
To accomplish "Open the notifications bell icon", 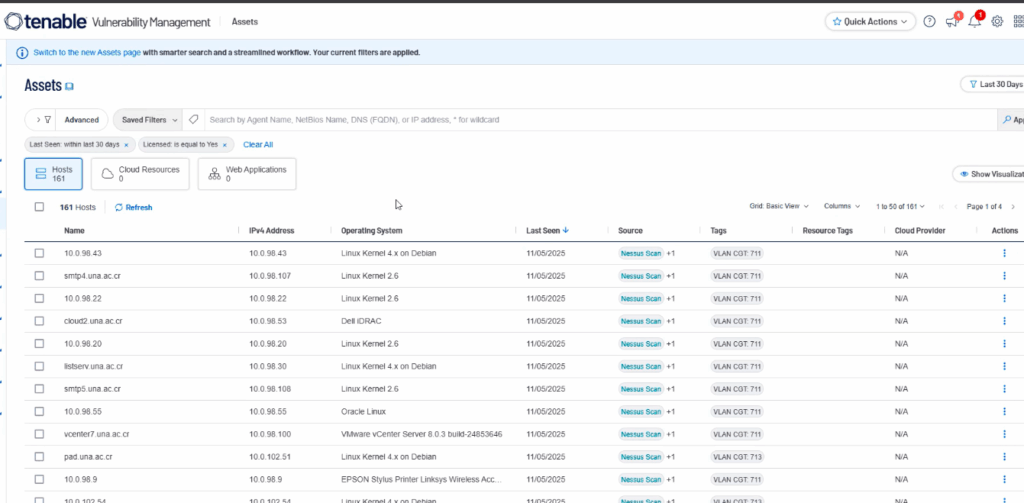I will [x=974, y=21].
